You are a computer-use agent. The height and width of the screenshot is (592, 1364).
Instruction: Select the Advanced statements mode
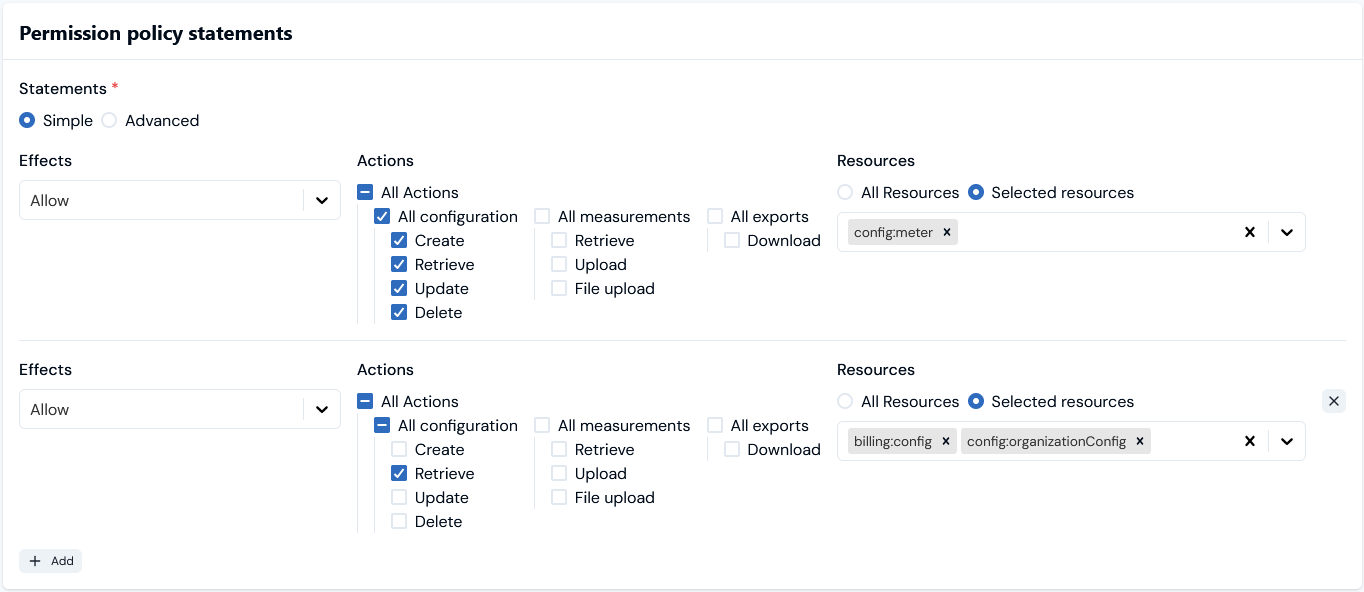(110, 121)
